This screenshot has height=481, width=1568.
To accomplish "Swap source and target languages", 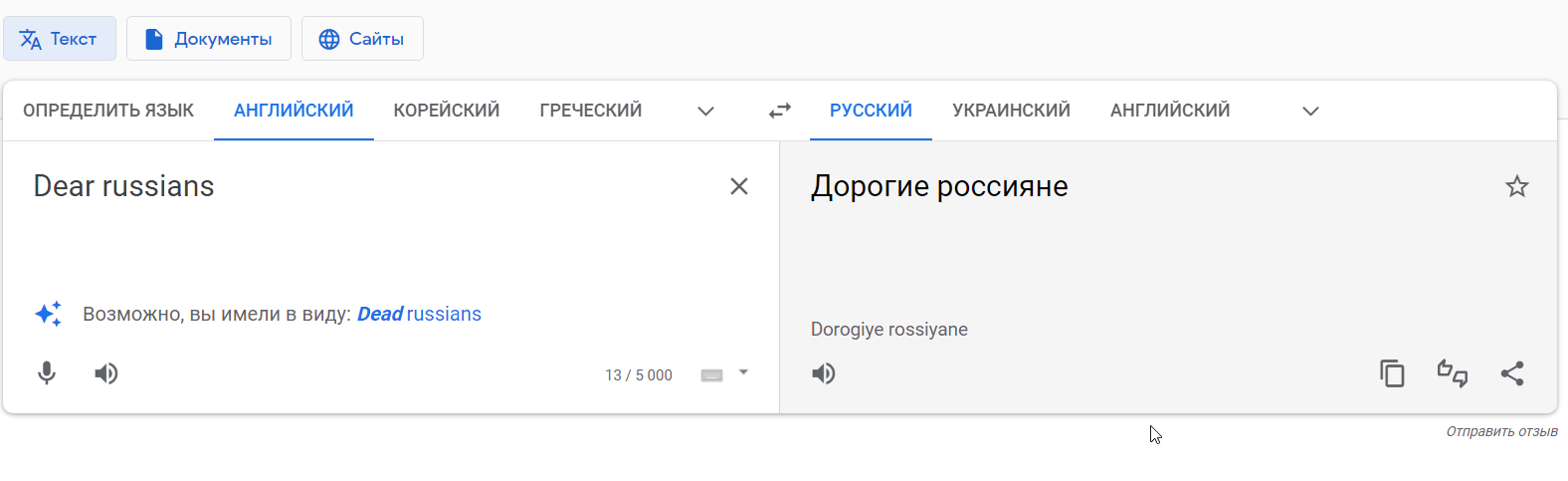I will tap(780, 111).
